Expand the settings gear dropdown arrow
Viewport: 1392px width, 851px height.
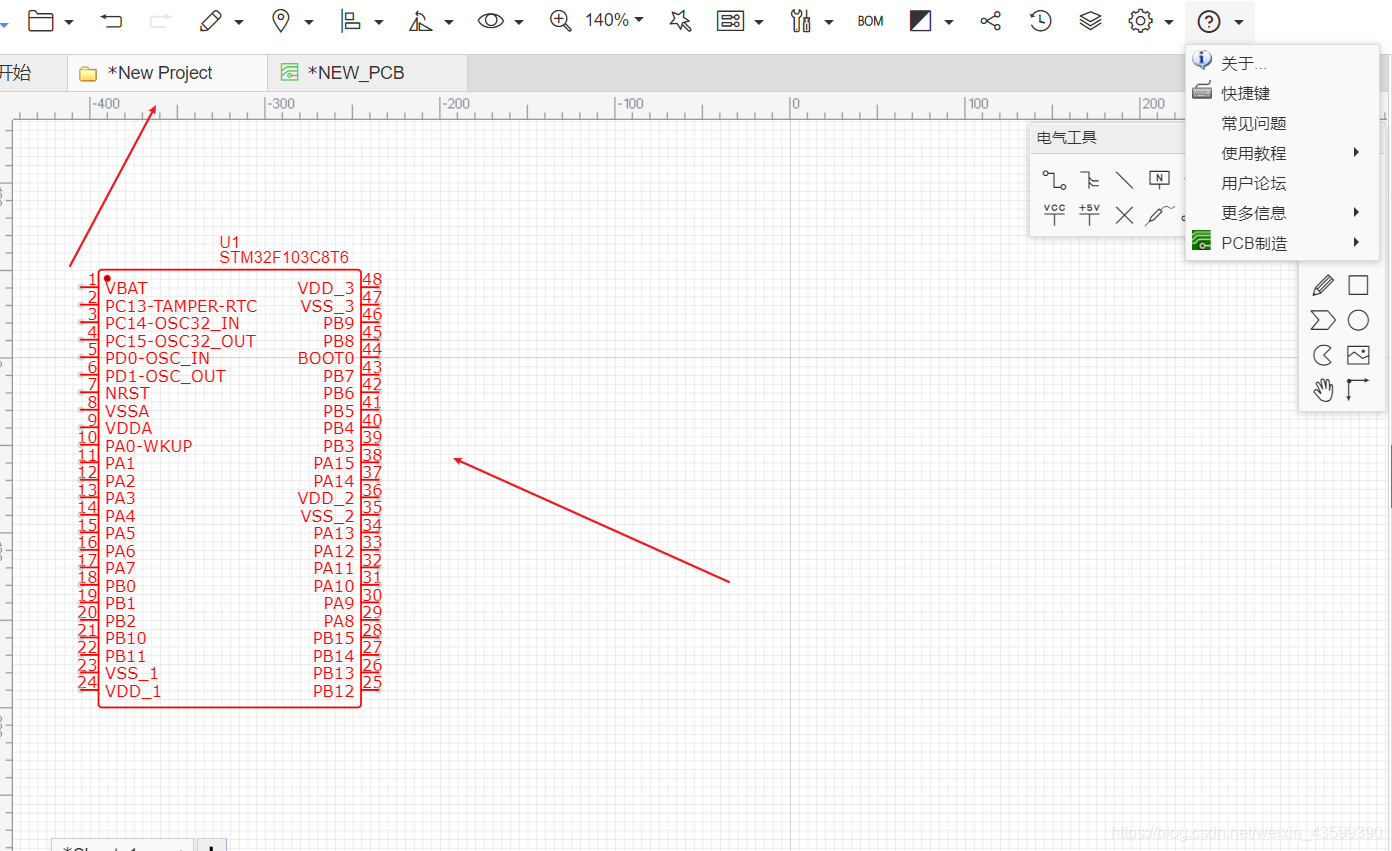1169,22
